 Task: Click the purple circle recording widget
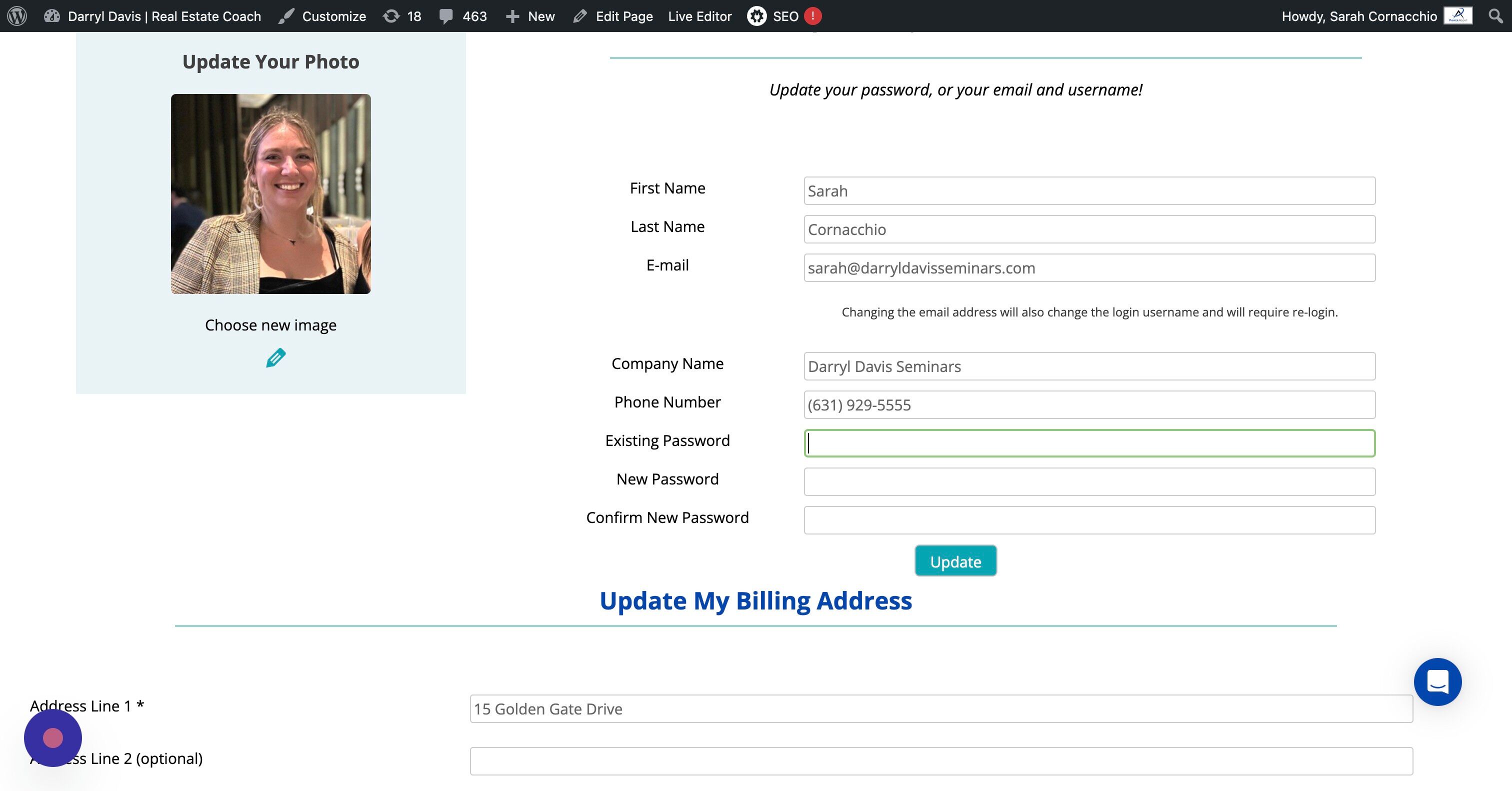(x=53, y=737)
